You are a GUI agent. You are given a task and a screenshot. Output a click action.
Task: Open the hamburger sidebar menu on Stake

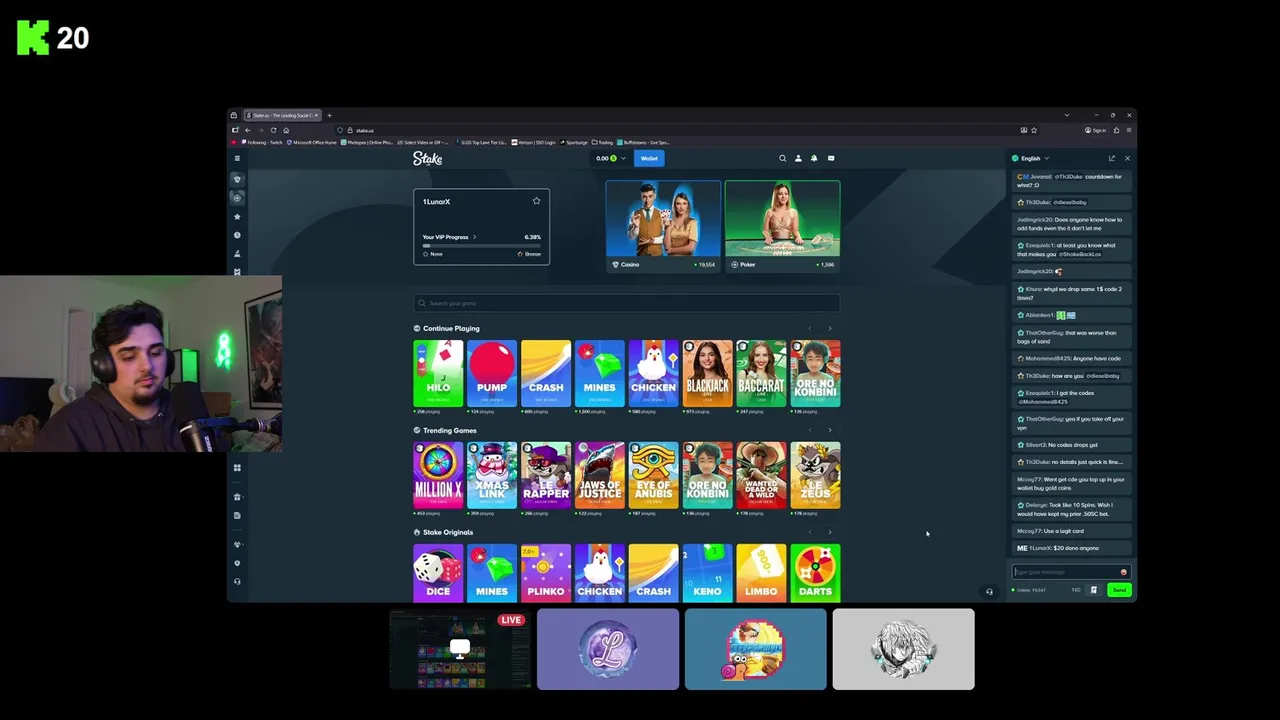237,158
